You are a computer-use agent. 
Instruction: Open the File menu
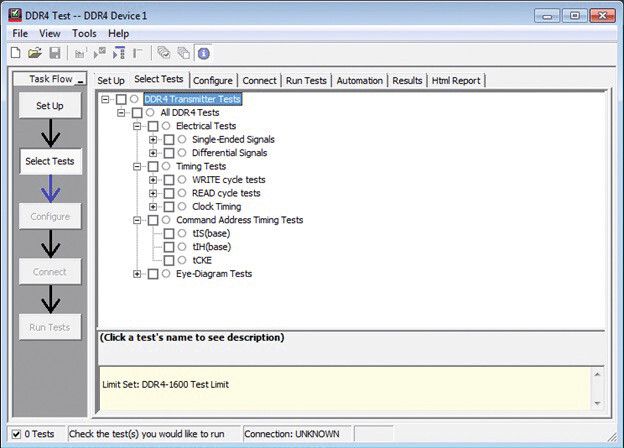coord(20,33)
